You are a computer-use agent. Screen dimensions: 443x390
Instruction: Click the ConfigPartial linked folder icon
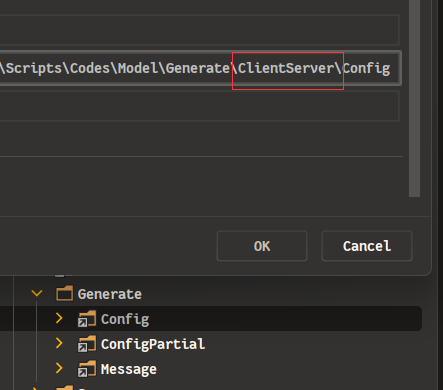coord(87,344)
